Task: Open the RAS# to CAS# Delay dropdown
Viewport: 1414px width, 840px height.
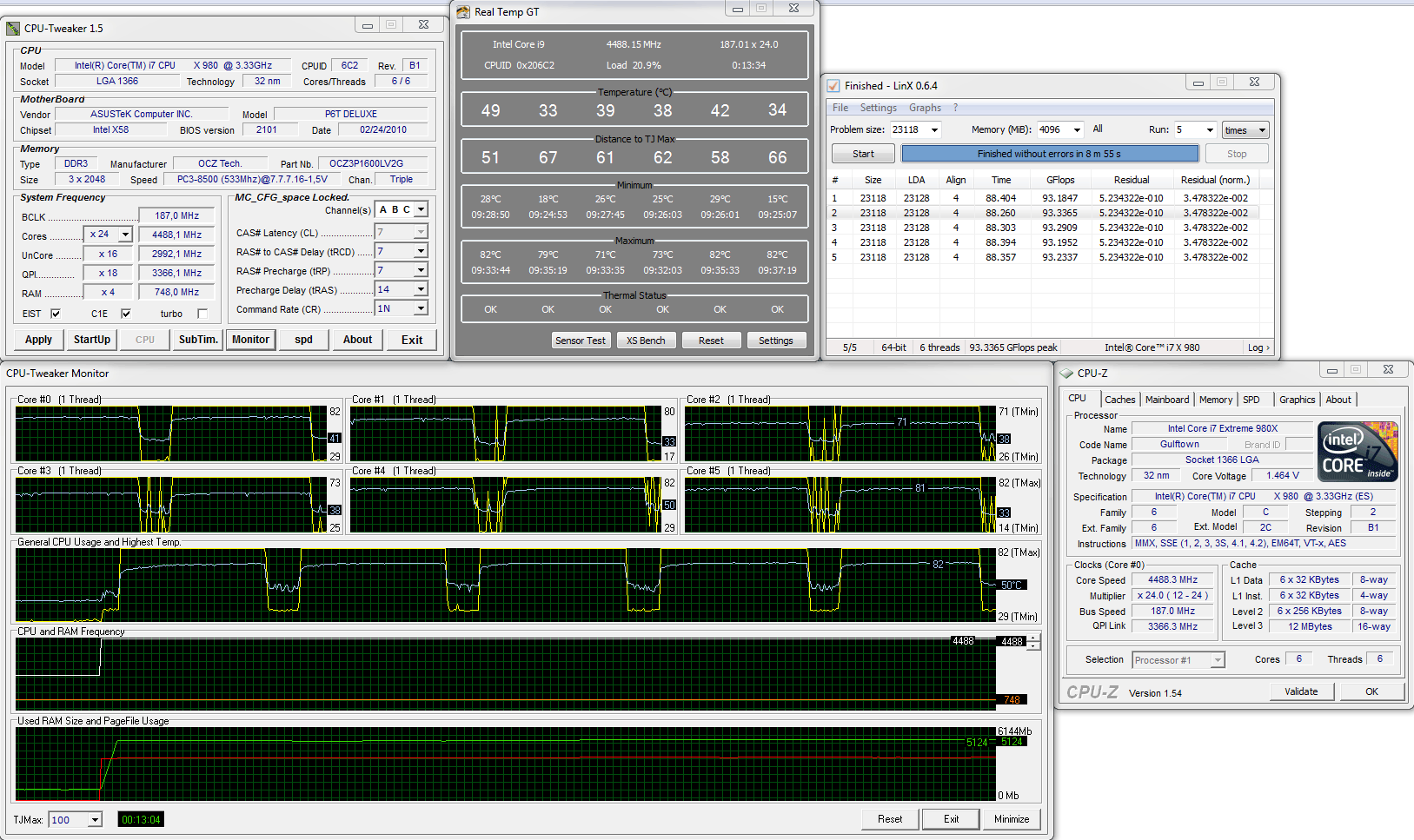Action: pyautogui.click(x=421, y=251)
